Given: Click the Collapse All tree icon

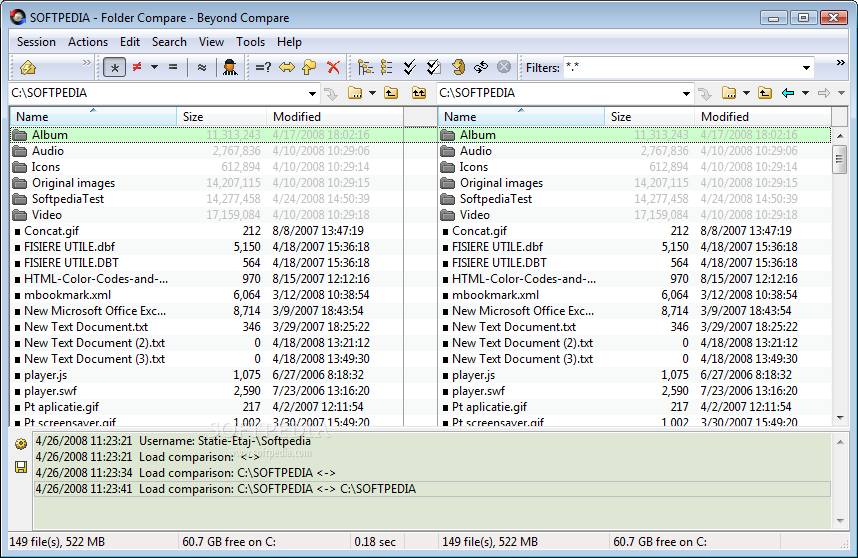Looking at the screenshot, I should pos(387,67).
